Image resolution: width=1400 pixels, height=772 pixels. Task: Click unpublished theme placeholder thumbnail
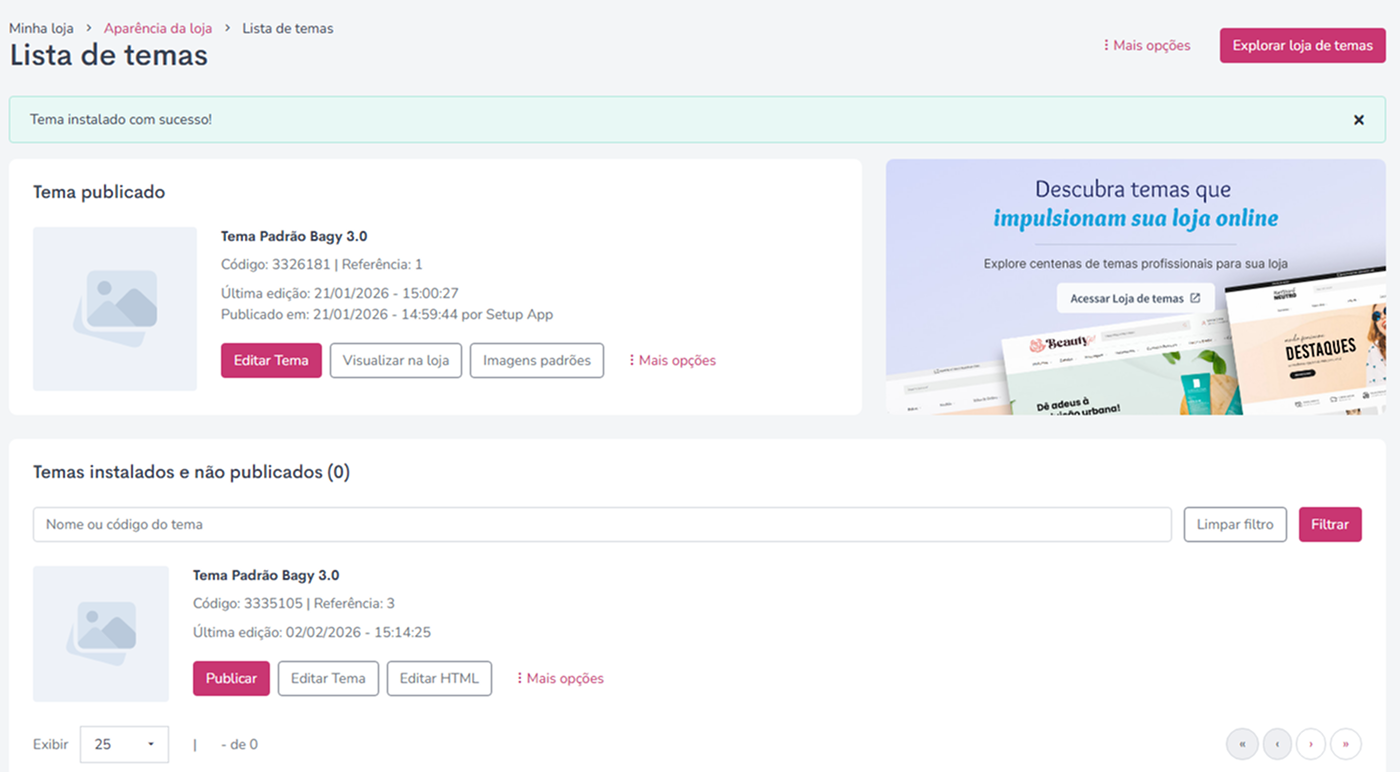click(x=101, y=634)
